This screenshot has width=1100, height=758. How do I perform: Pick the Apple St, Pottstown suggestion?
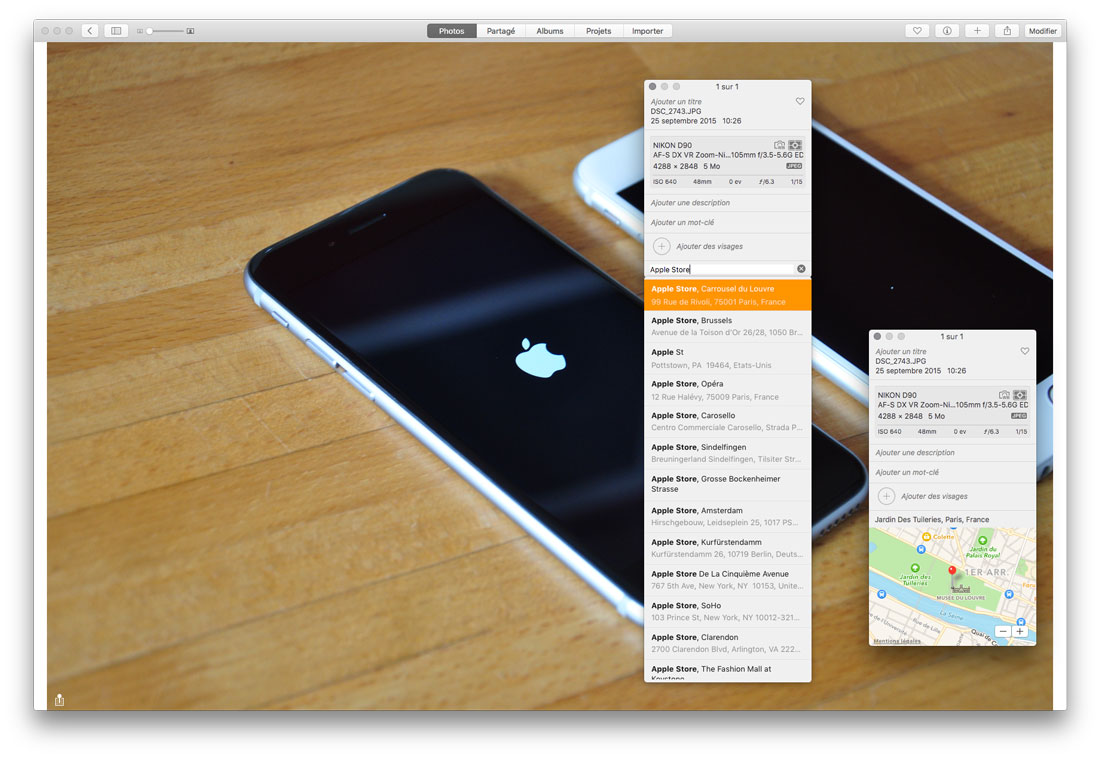(727, 358)
